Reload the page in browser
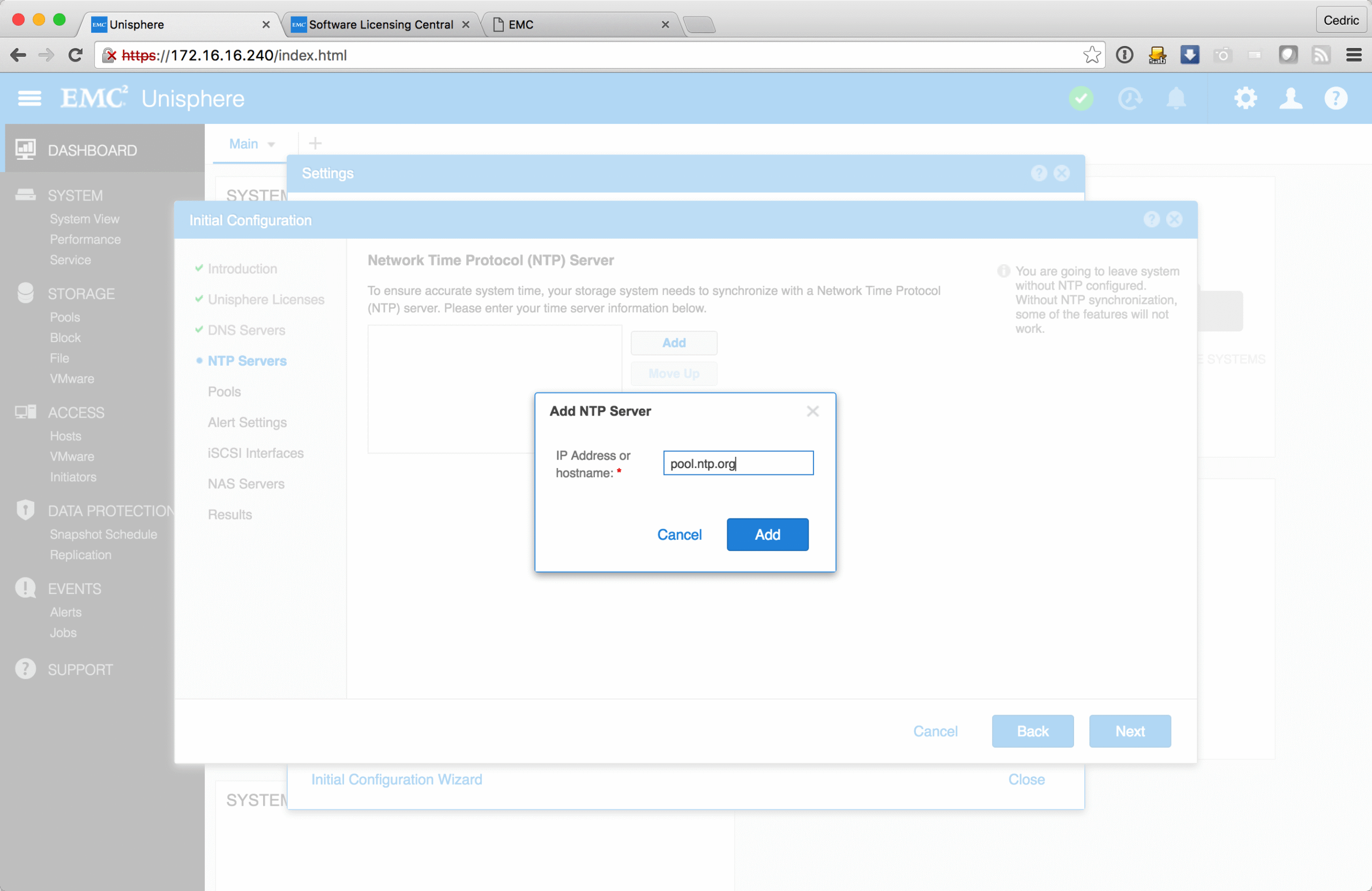Screen dimensions: 1372x891 point(76,55)
